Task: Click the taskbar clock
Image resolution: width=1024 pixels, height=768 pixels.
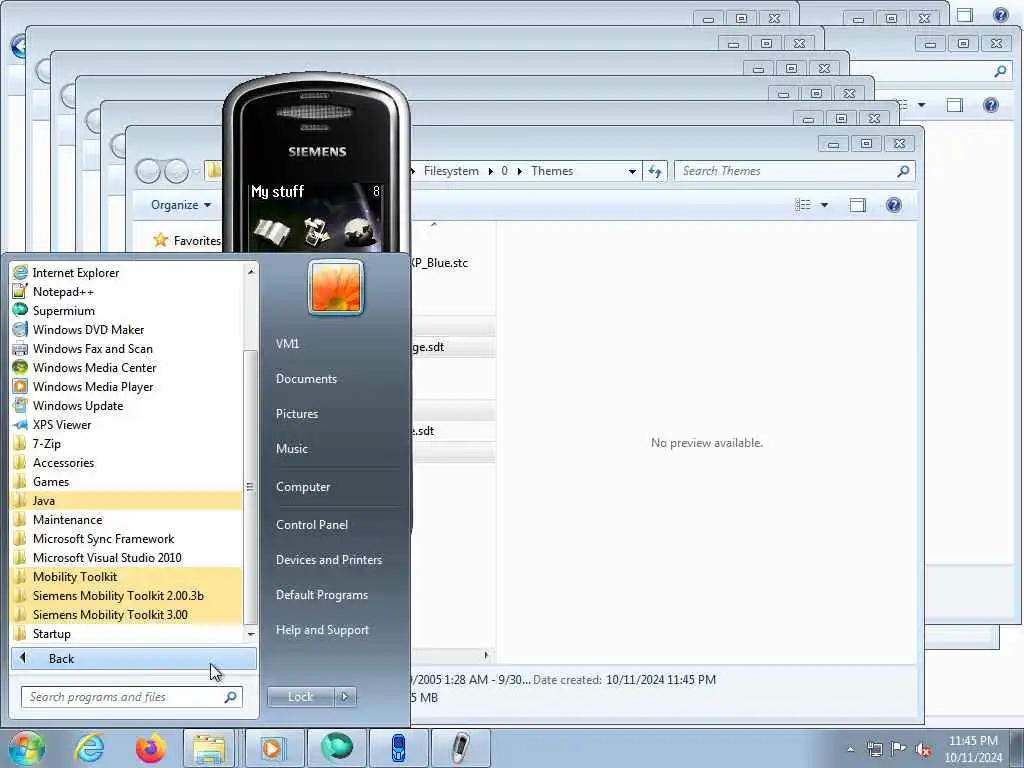Action: click(x=973, y=749)
